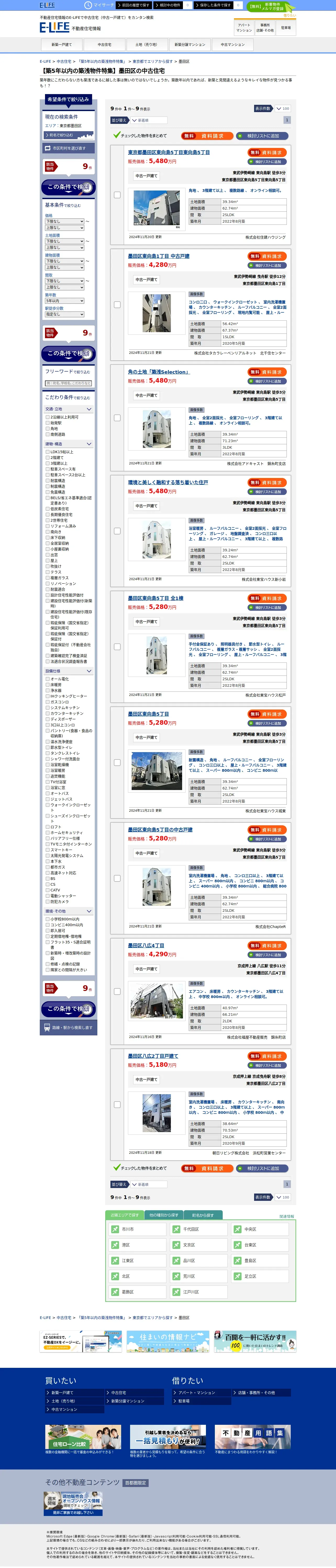The width and height of the screenshot is (336, 1568).
Task: Click pin icon next to 荒川区
Action: (176, 1276)
